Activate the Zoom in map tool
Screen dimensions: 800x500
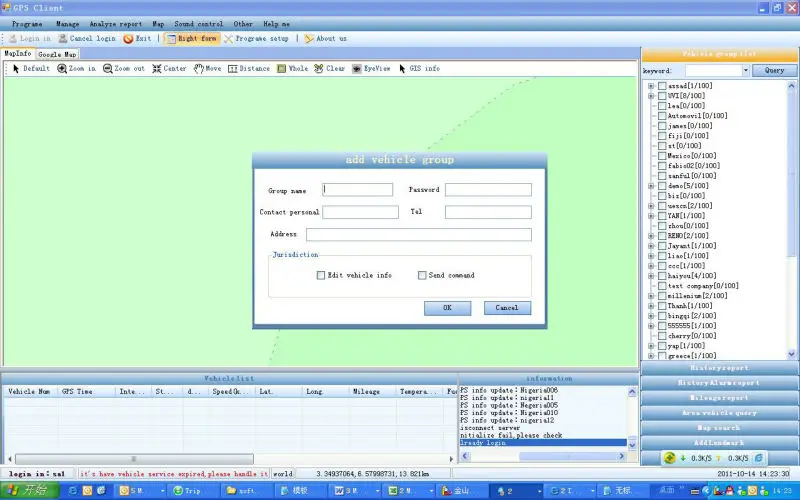76,68
